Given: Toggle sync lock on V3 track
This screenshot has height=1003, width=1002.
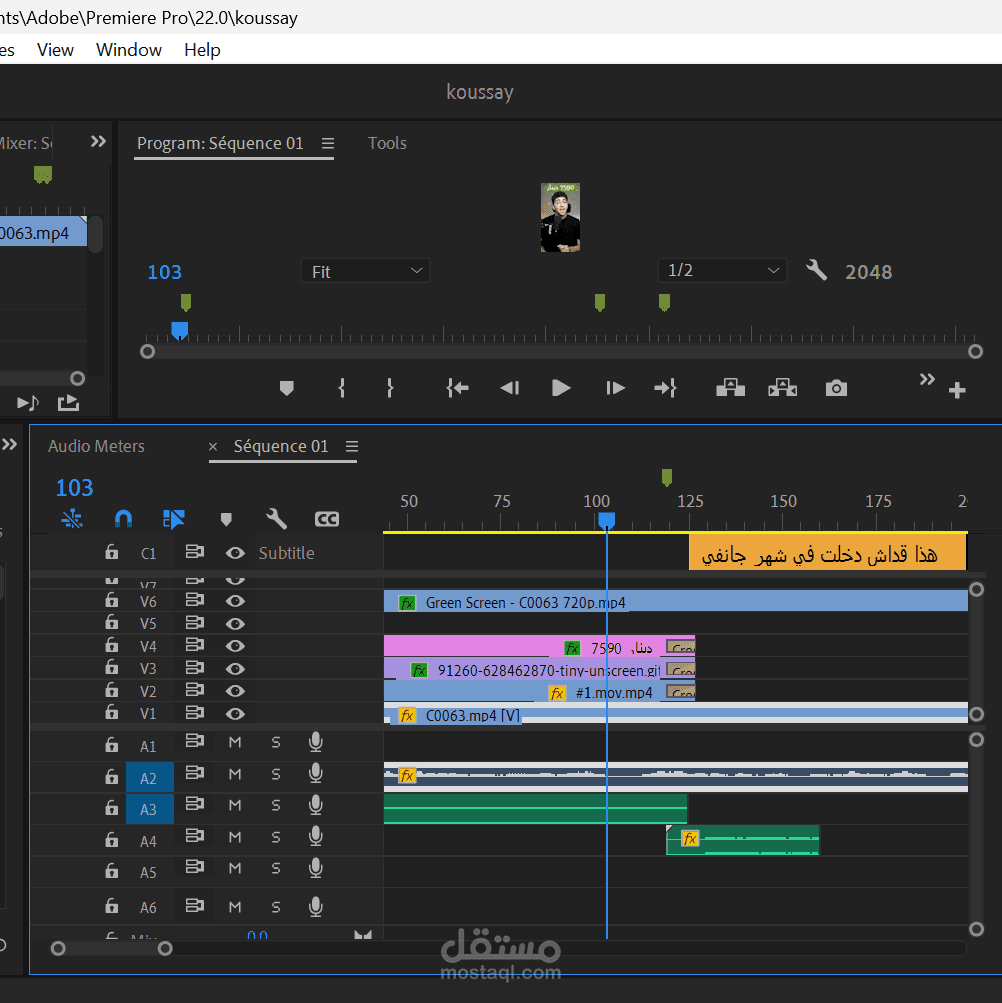Looking at the screenshot, I should click(195, 668).
